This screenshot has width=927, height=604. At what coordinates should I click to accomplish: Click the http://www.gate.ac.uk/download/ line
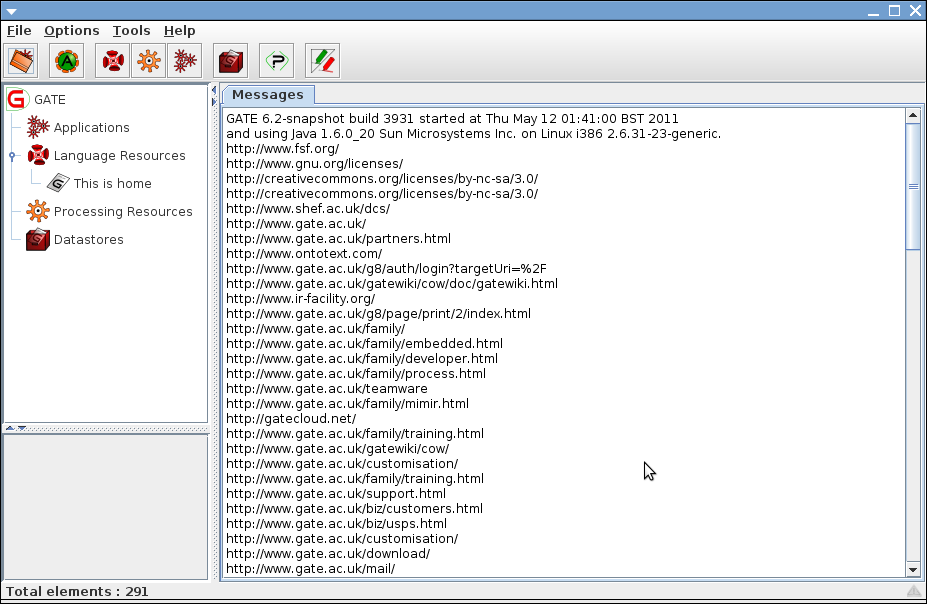coord(328,554)
